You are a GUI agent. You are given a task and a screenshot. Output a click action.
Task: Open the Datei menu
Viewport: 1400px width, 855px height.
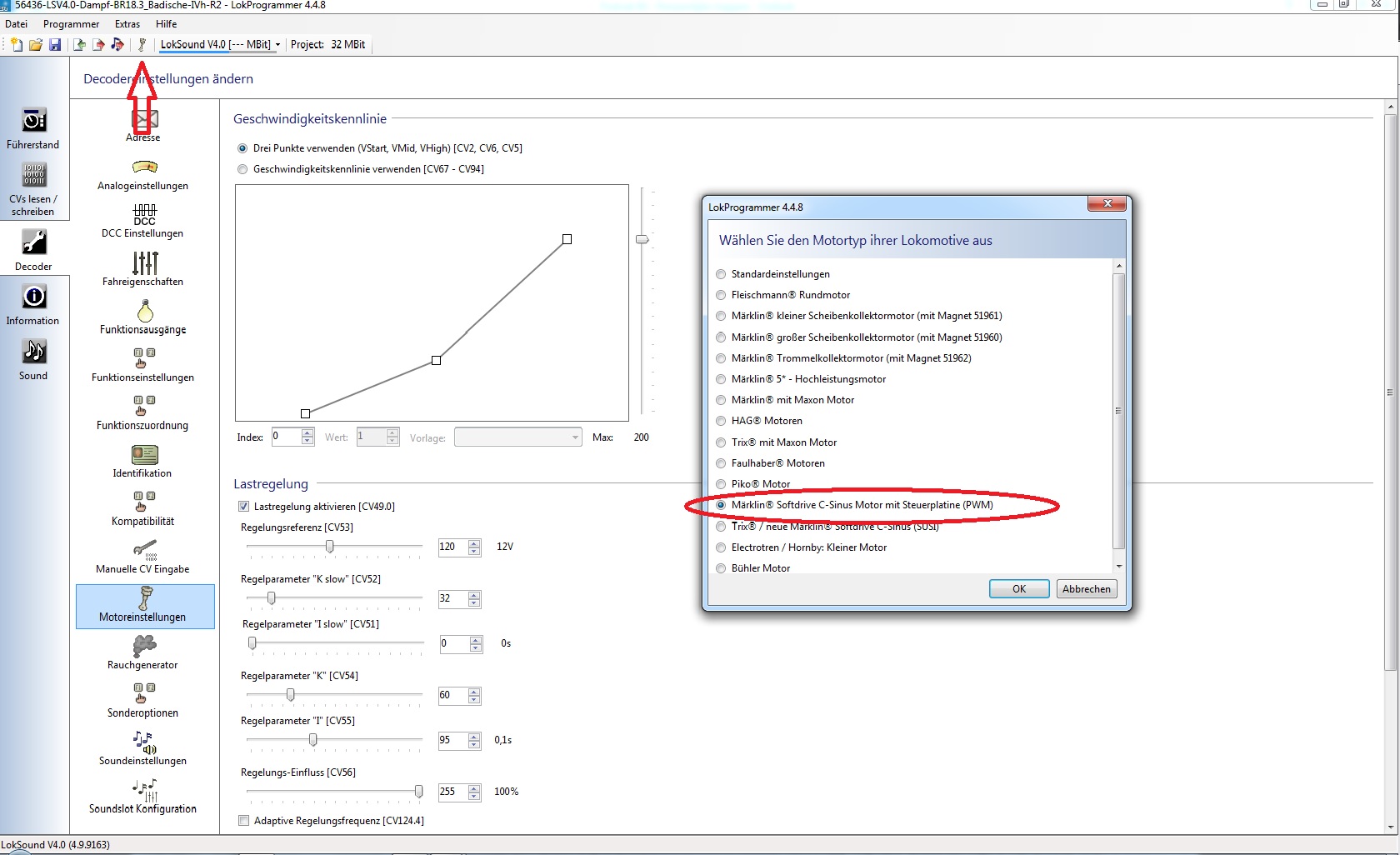point(16,24)
